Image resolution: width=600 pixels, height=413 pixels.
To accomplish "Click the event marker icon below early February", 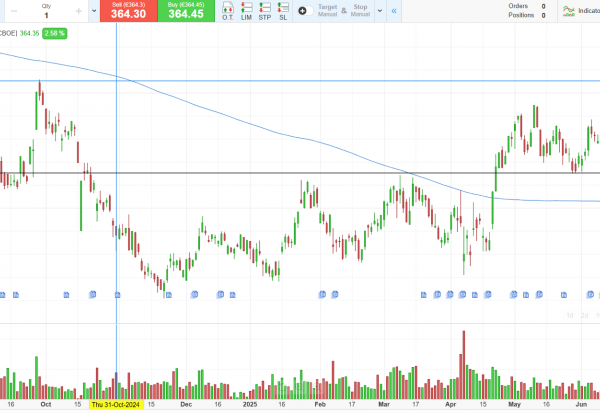I will 323,294.
